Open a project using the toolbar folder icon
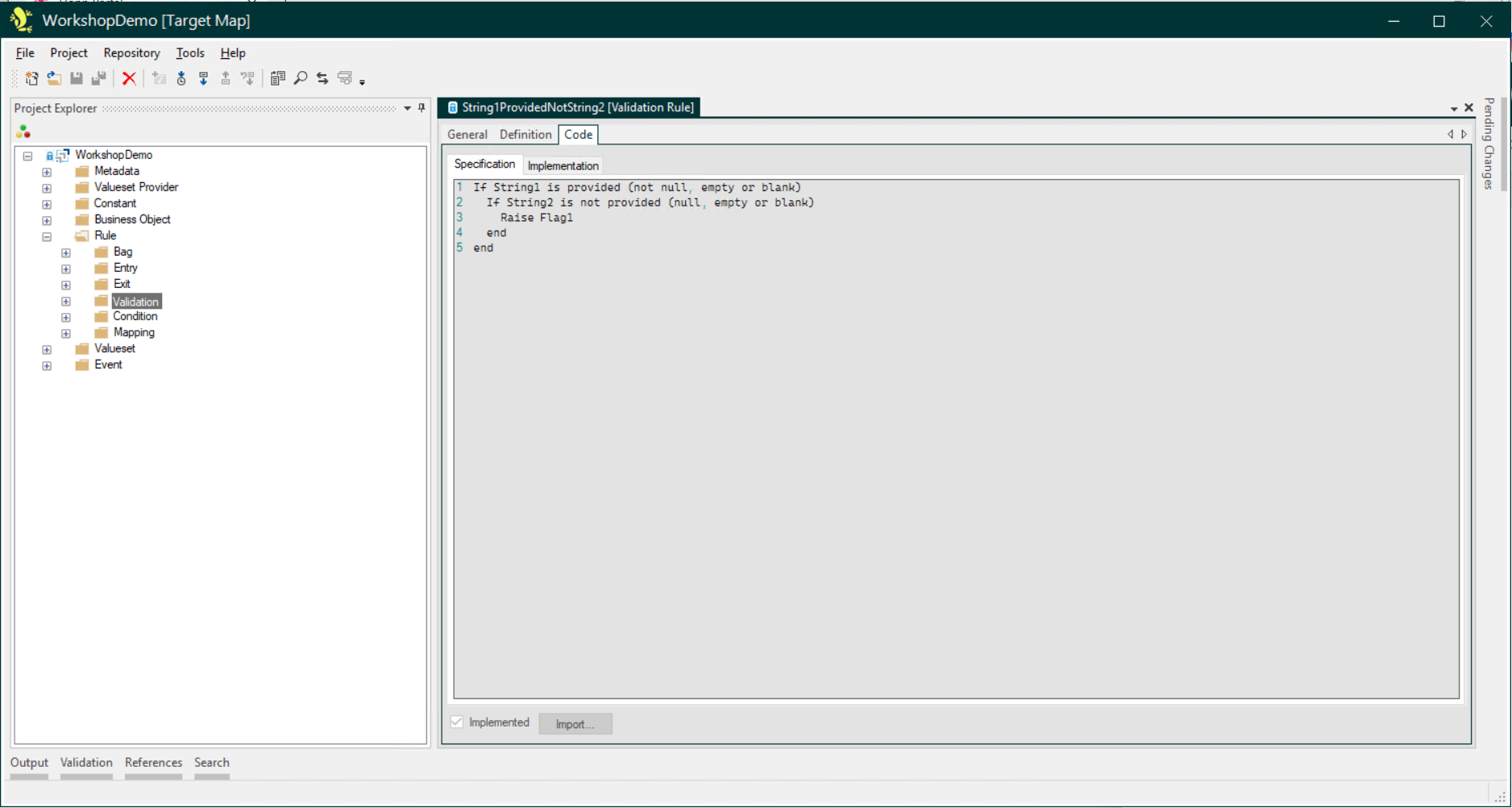 coord(54,78)
